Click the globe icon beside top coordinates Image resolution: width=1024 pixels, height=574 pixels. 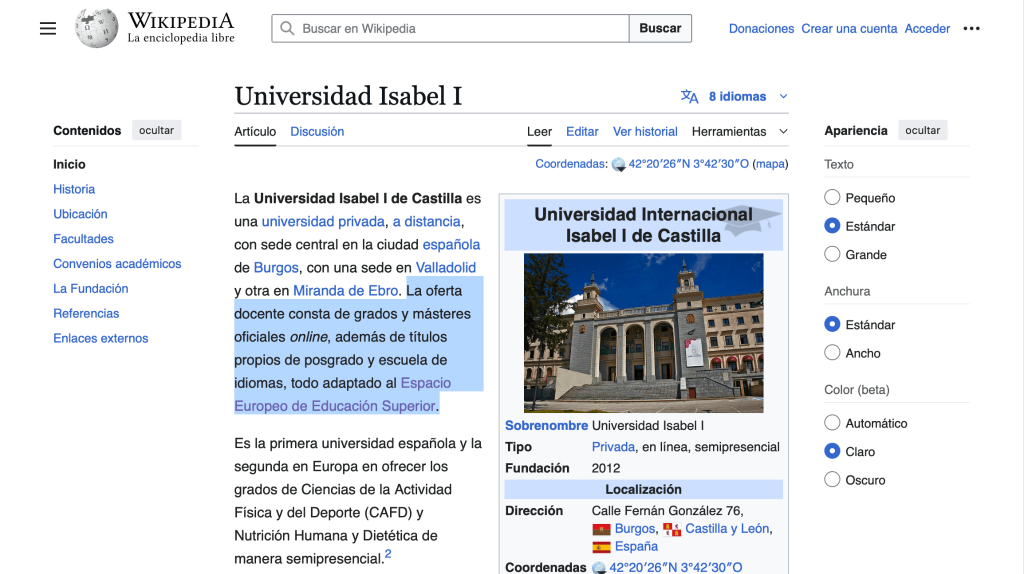[x=618, y=165]
